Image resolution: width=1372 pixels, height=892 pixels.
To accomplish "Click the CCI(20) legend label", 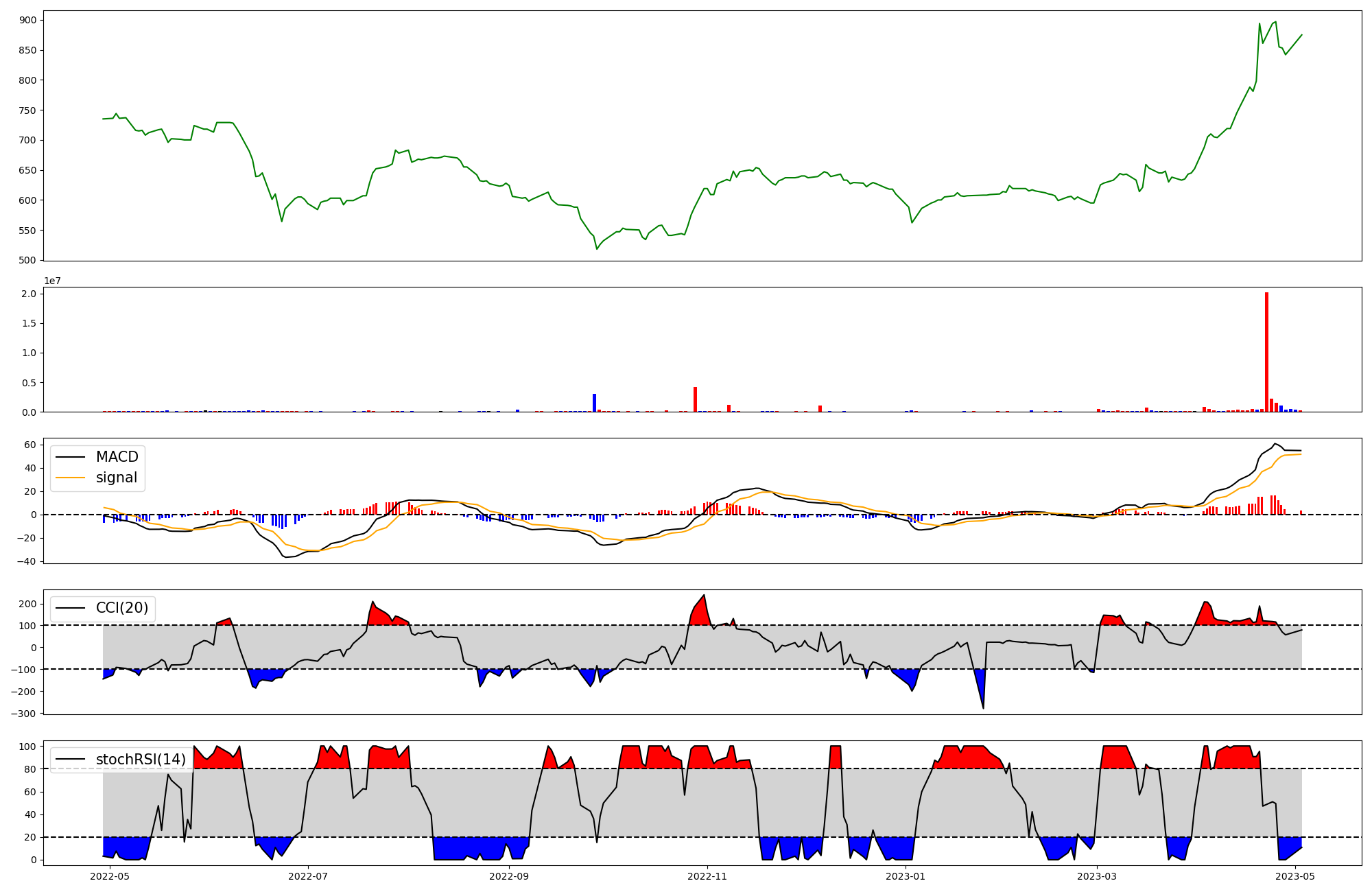I will [x=121, y=608].
